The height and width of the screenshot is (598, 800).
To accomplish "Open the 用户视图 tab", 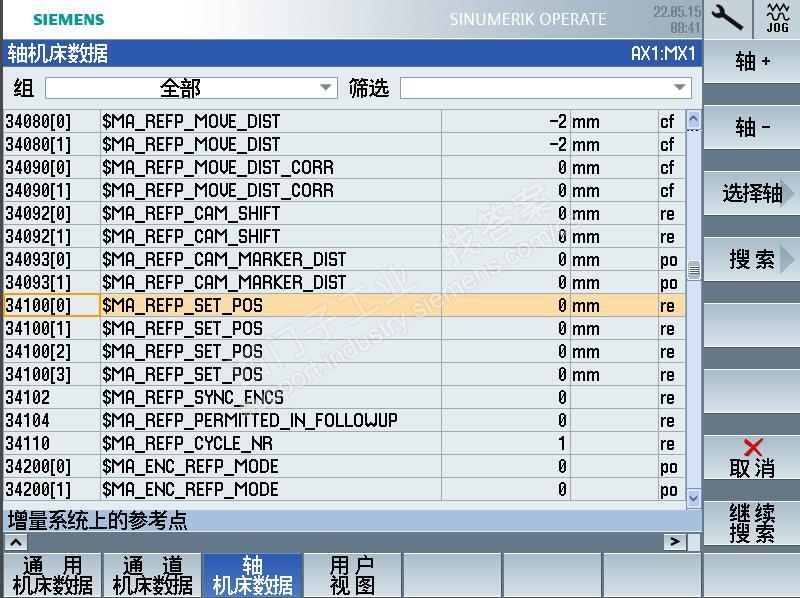I will (x=352, y=576).
